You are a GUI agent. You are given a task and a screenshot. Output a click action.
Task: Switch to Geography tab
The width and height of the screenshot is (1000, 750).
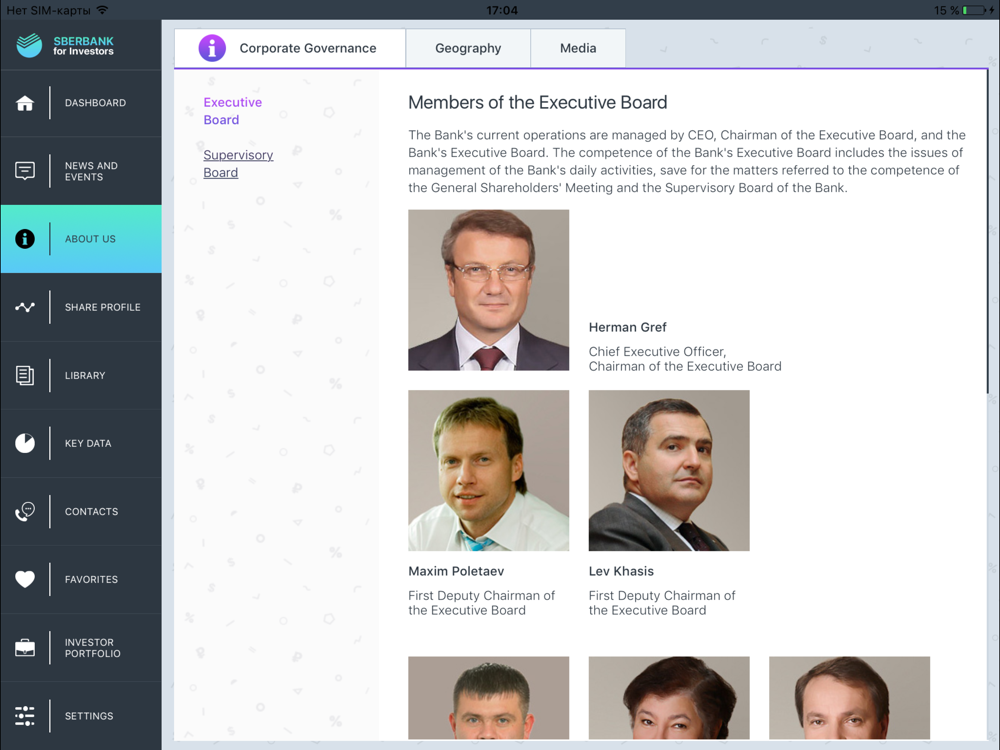point(468,48)
